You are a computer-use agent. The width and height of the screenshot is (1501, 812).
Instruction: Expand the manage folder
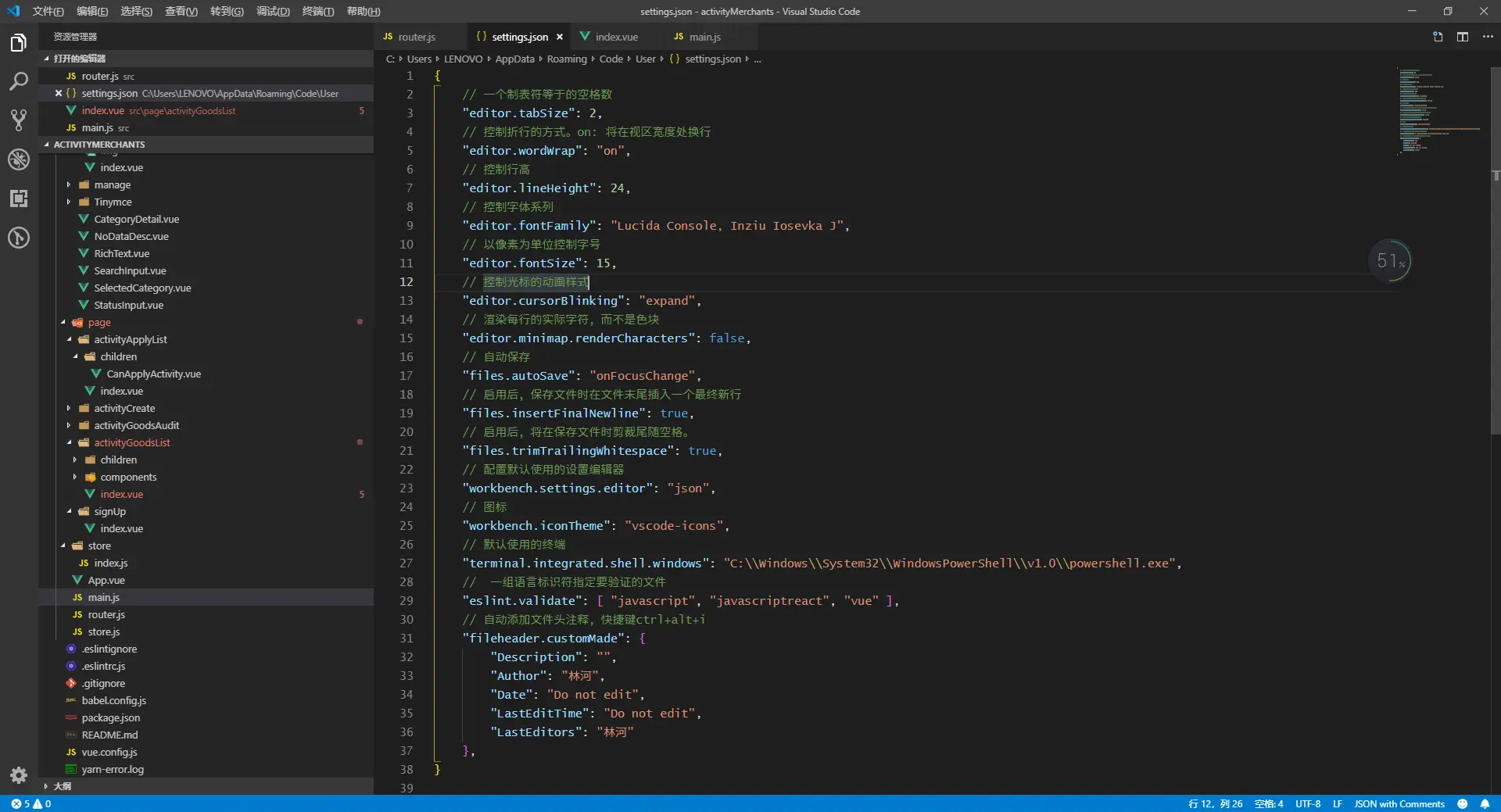pyautogui.click(x=112, y=185)
